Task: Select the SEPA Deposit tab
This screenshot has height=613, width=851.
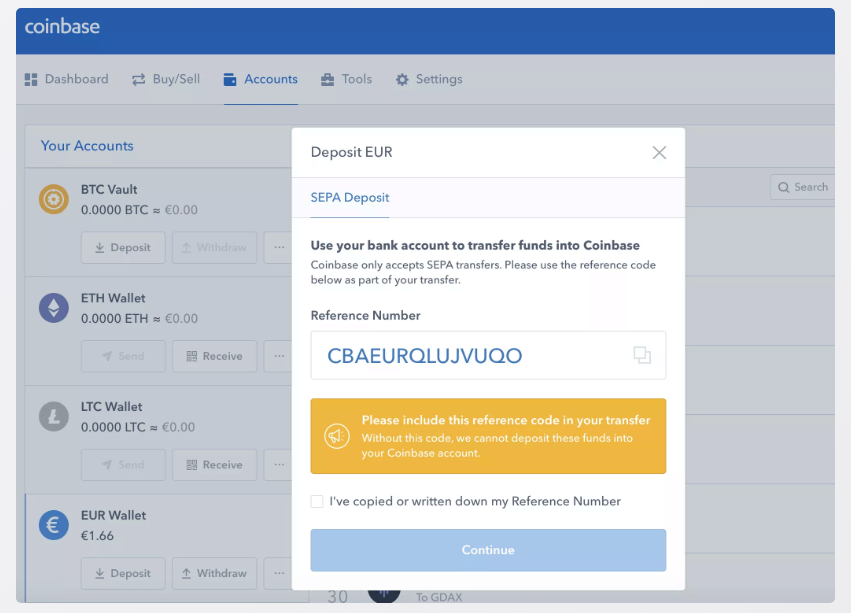Action: click(350, 198)
